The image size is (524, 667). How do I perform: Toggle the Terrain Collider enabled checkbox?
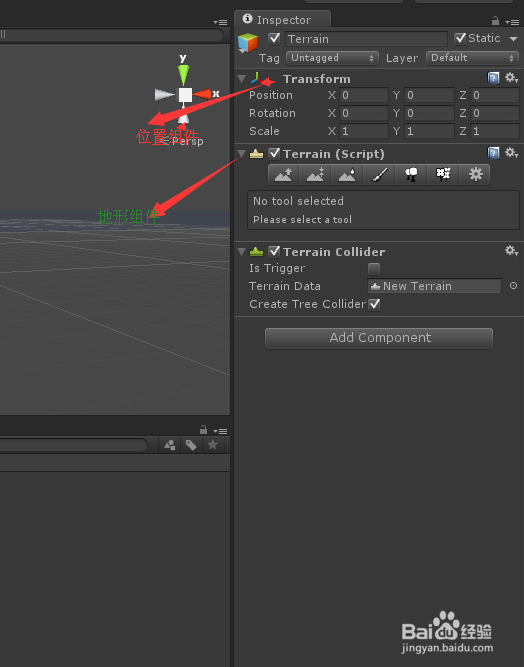point(274,251)
